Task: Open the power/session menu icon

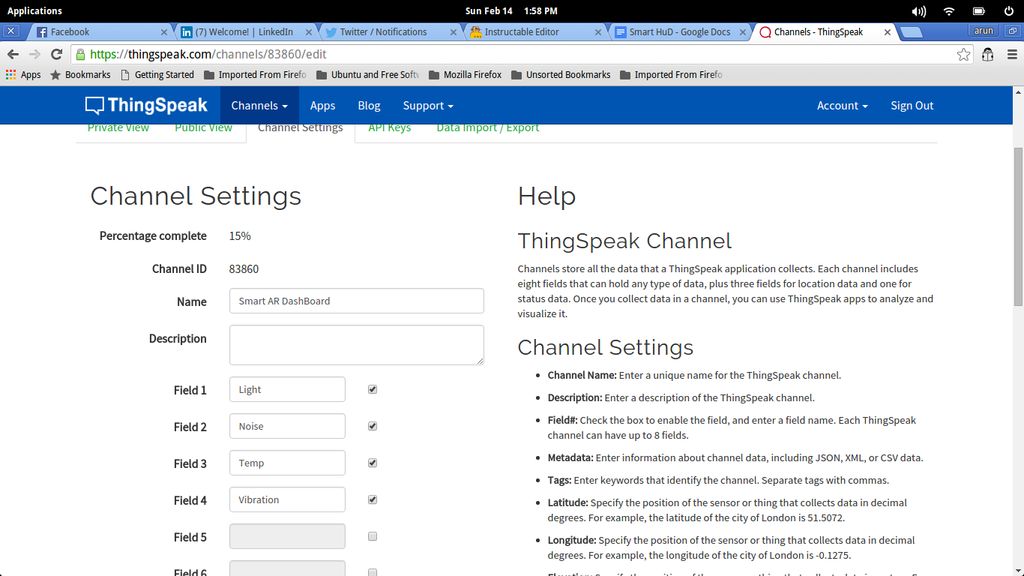Action: (1008, 11)
